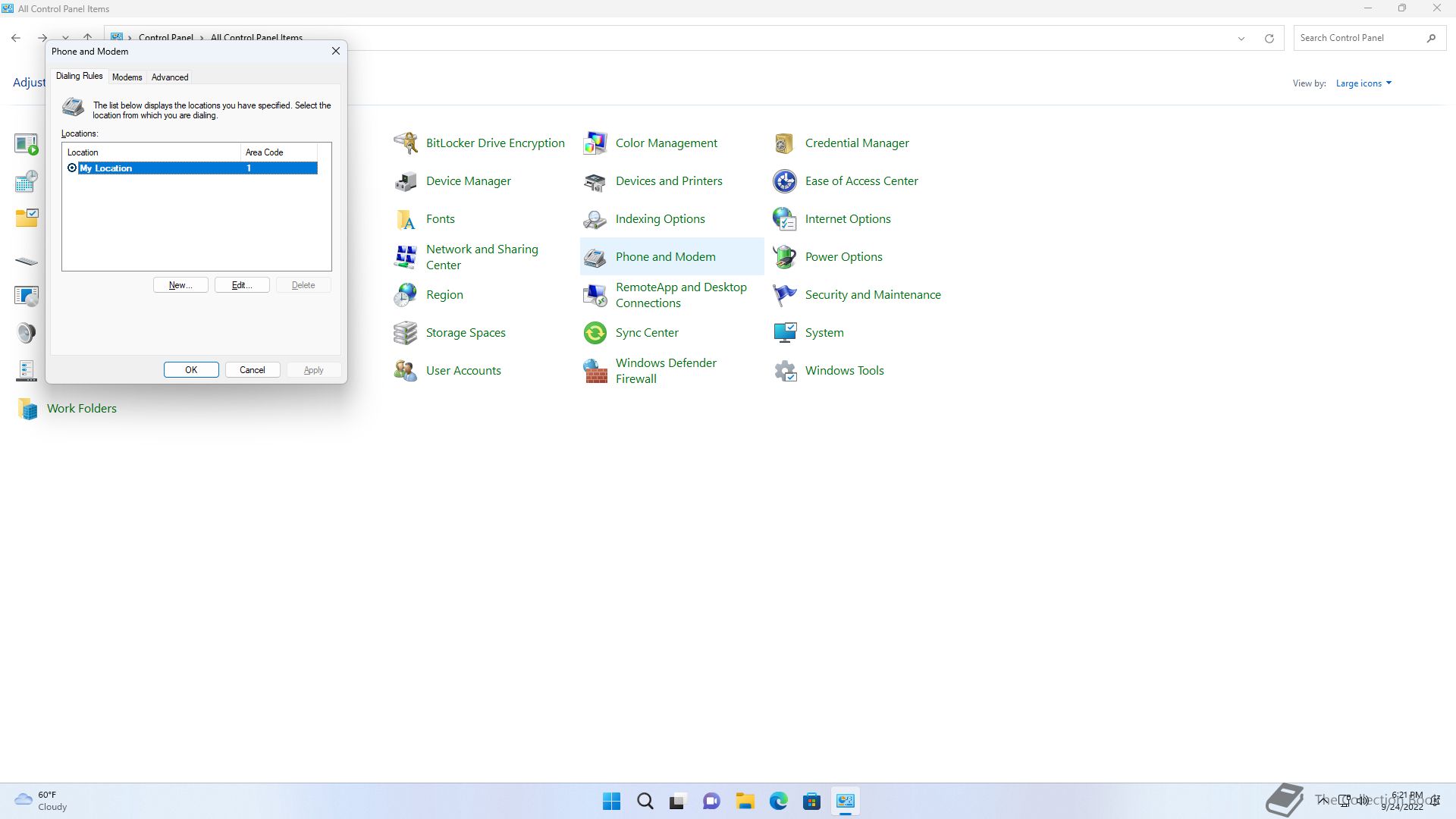The image size is (1456, 819).
Task: Open Sync Center icon
Action: [595, 332]
